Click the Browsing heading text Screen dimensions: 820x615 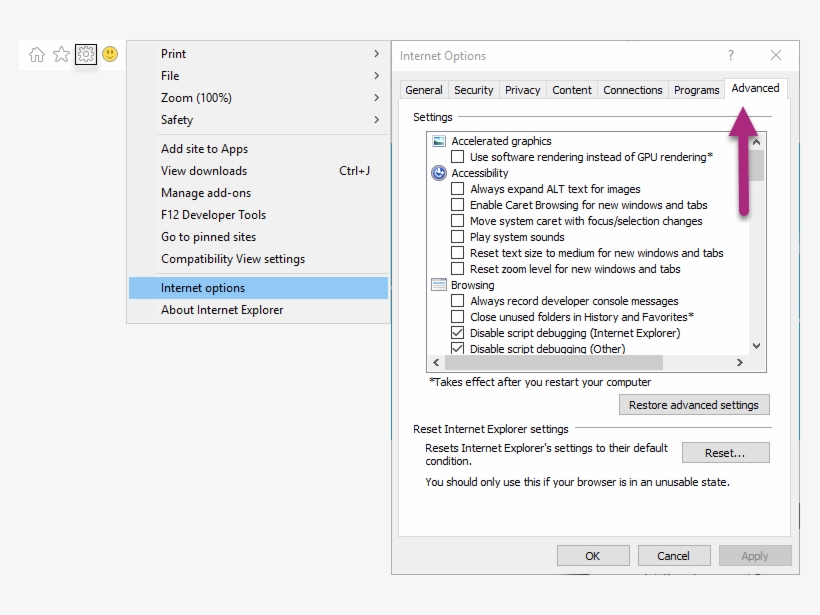[x=473, y=284]
